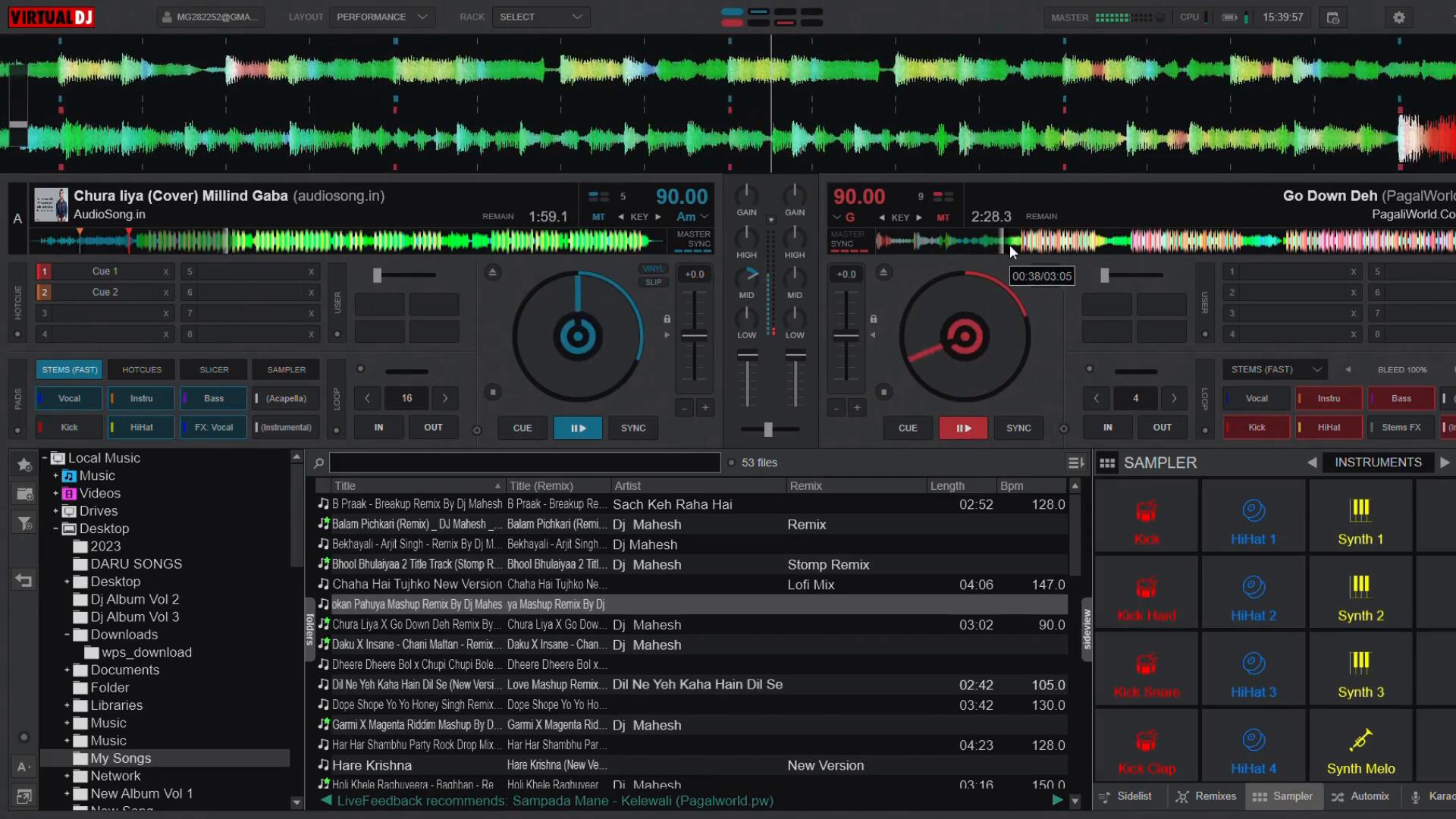Open the settings gear icon
Image resolution: width=1456 pixels, height=819 pixels.
[1399, 17]
